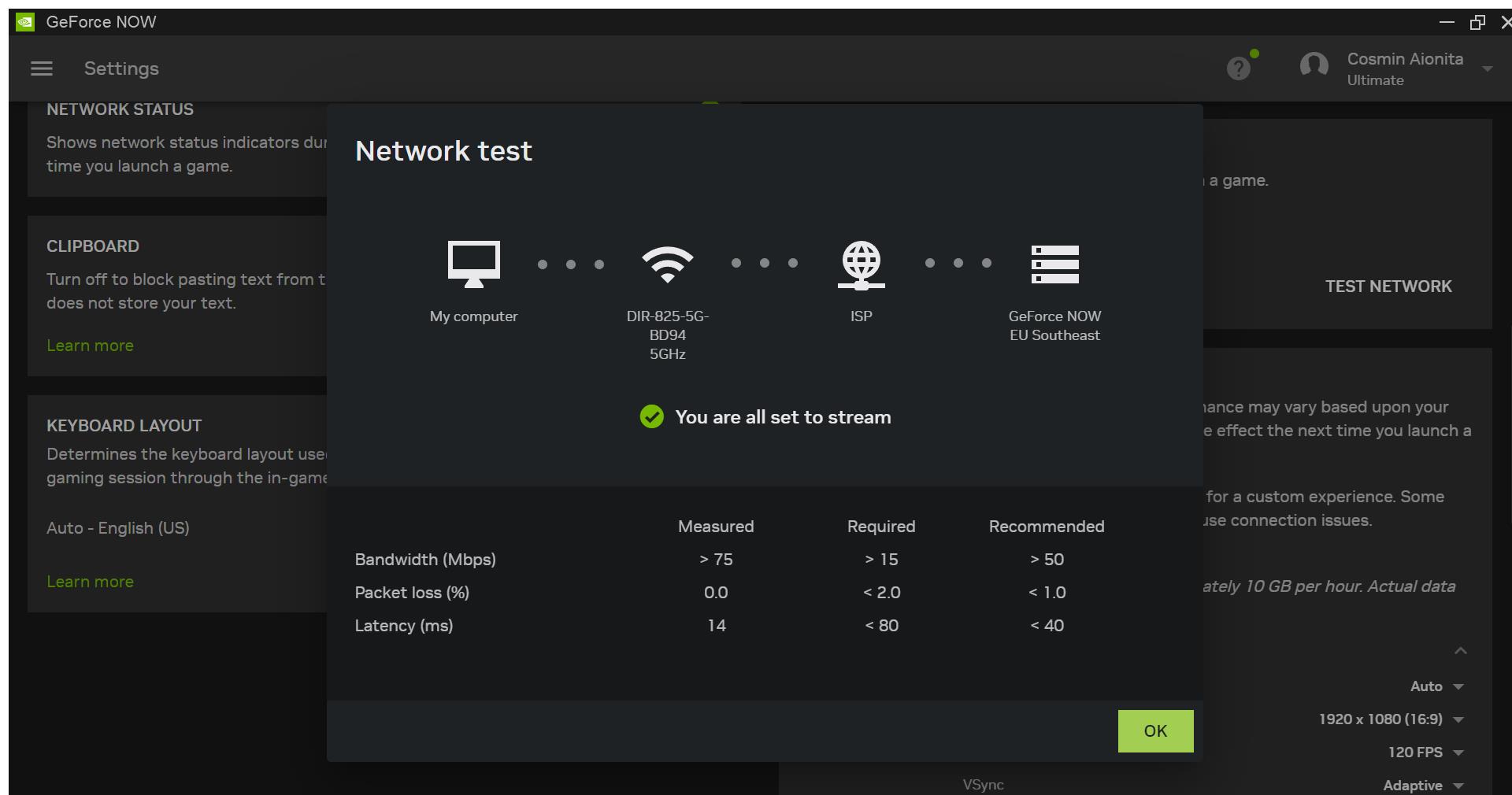
Task: Open the Adaptive VSync dropdown
Action: tap(1423, 786)
